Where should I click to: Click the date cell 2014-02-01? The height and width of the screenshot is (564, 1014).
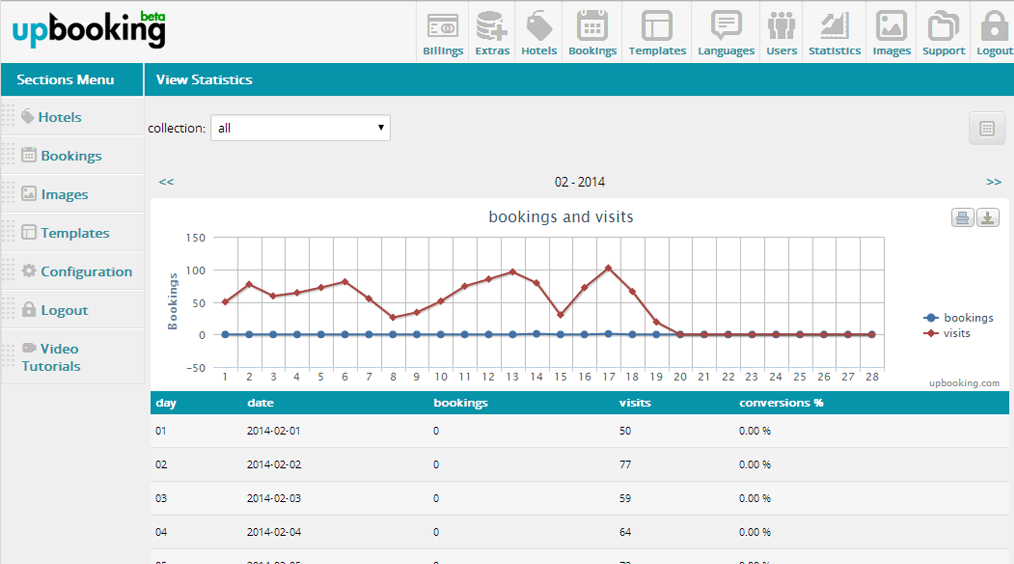274,431
